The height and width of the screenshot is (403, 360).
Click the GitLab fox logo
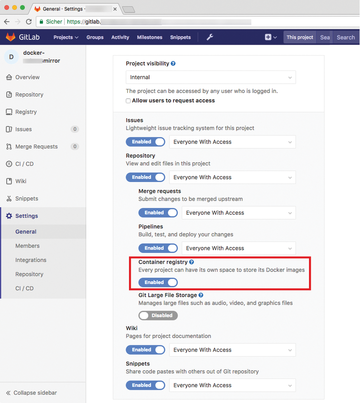[11, 37]
